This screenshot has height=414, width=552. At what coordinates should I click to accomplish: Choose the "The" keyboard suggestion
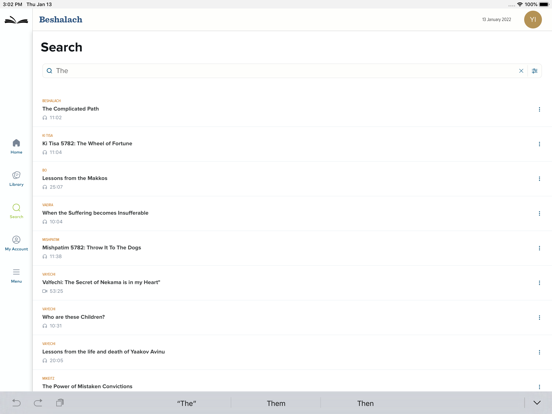pos(186,403)
